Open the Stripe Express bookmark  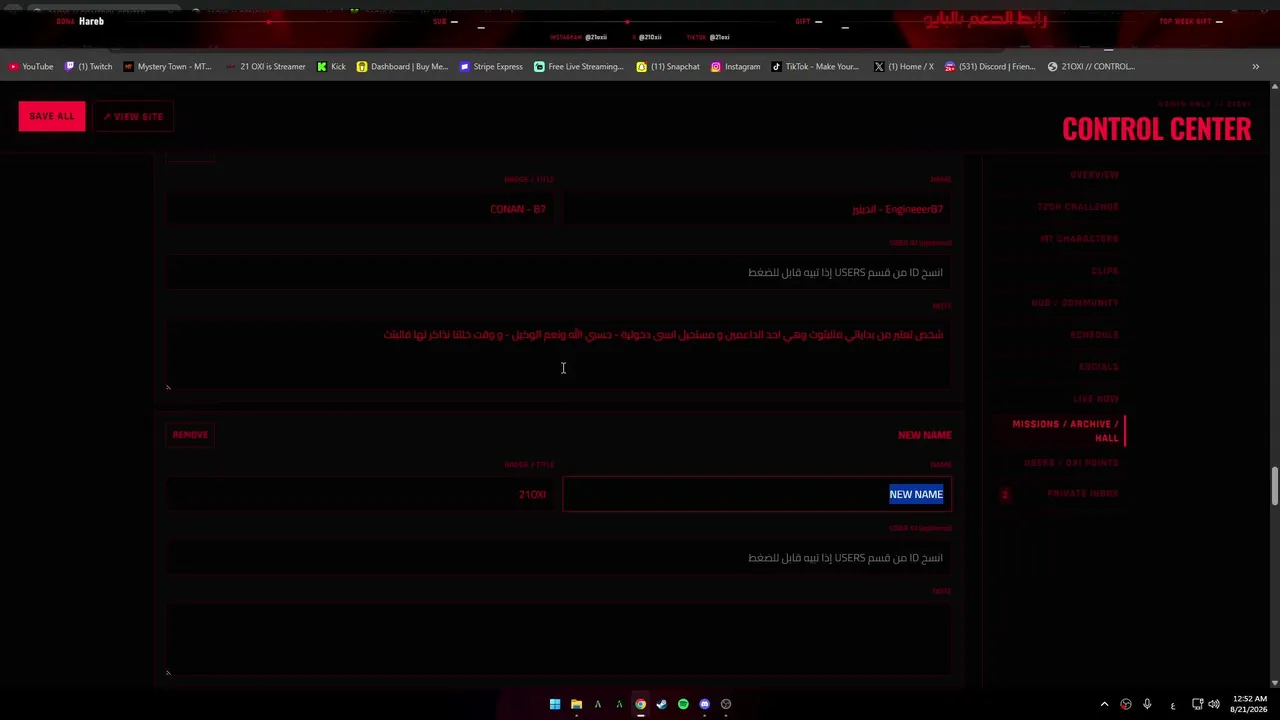491,67
